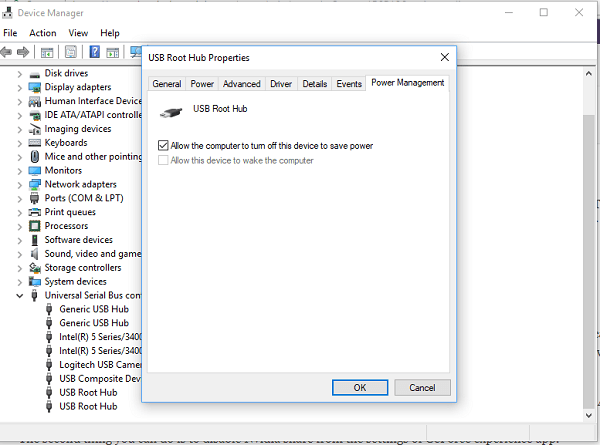This screenshot has width=600, height=445.
Task: Click the disabled Allow this device to wake checkbox
Action: tap(163, 160)
